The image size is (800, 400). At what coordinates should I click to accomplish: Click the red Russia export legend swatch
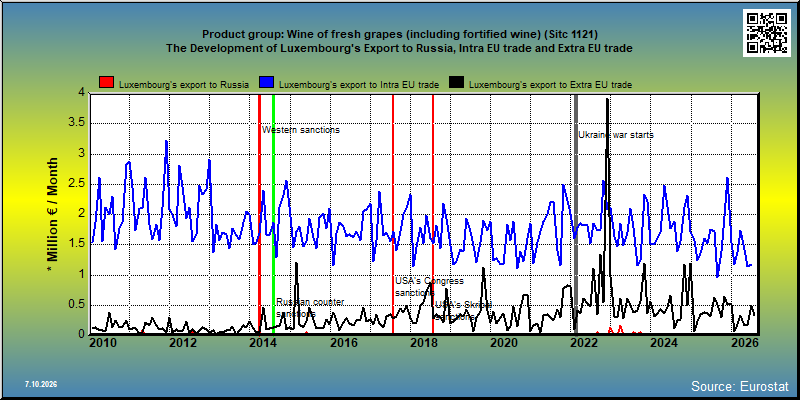point(107,83)
